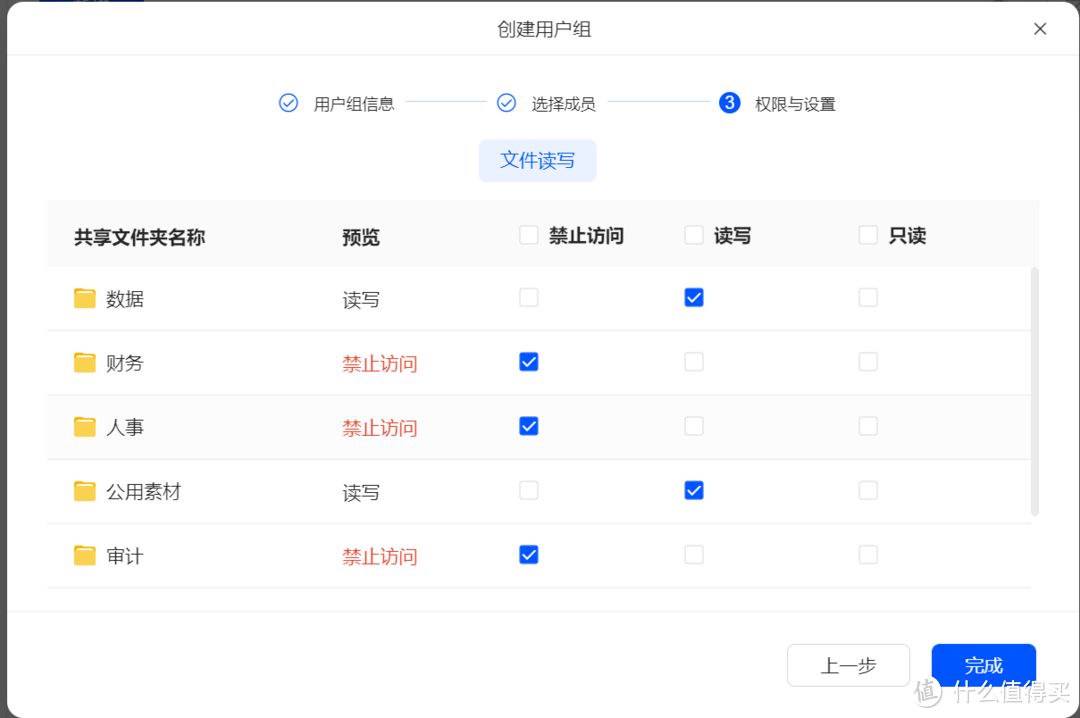Screen dimensions: 1080x718
Task: Click the step 3 numbered circle icon
Action: pos(729,102)
